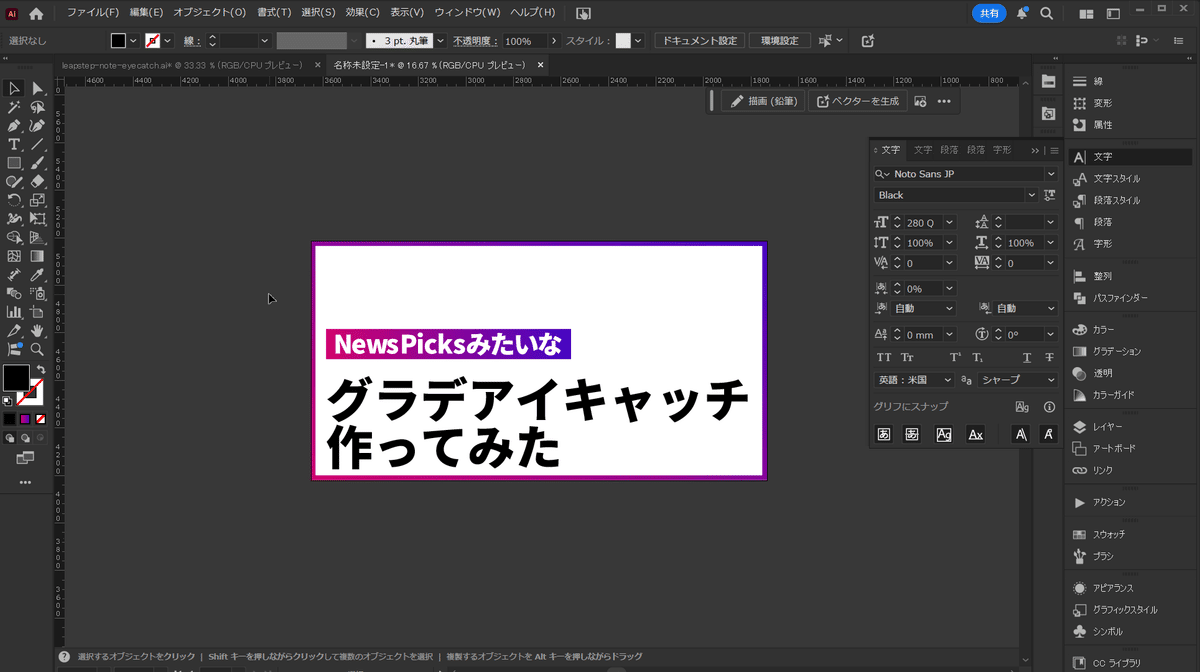Select the Pen tool

tap(14, 126)
